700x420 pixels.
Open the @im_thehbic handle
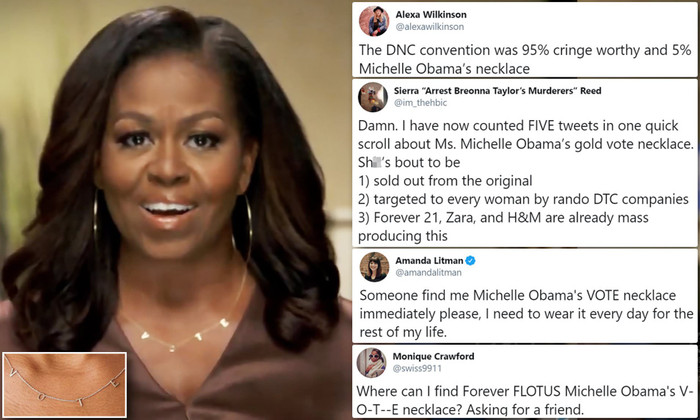[x=420, y=103]
